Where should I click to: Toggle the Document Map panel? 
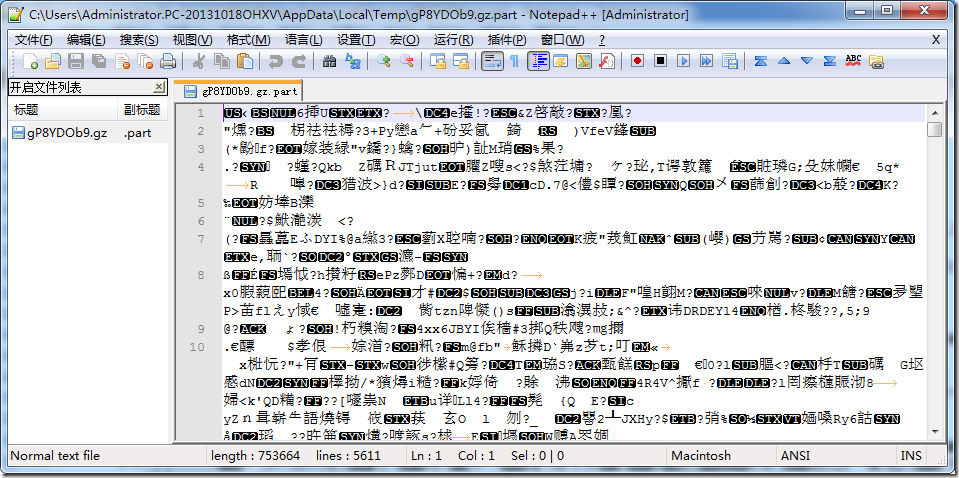point(584,61)
